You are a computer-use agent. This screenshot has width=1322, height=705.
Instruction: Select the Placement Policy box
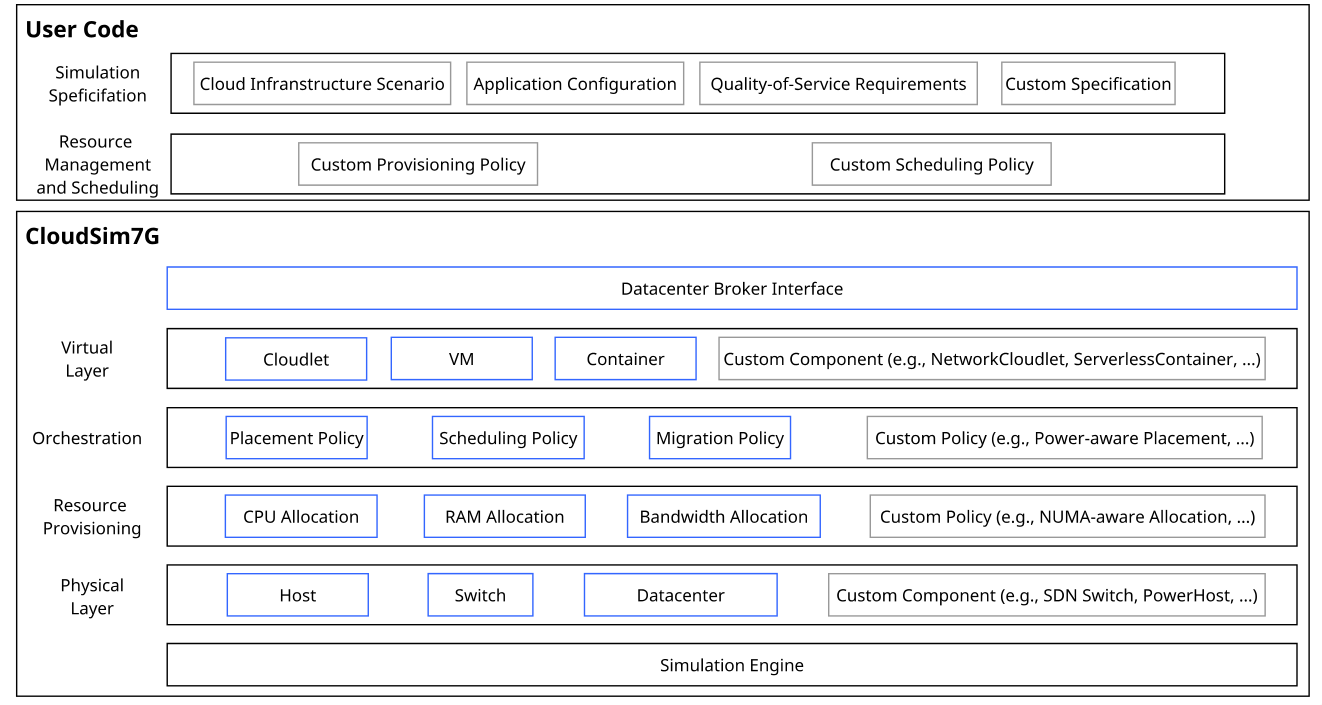click(x=296, y=438)
